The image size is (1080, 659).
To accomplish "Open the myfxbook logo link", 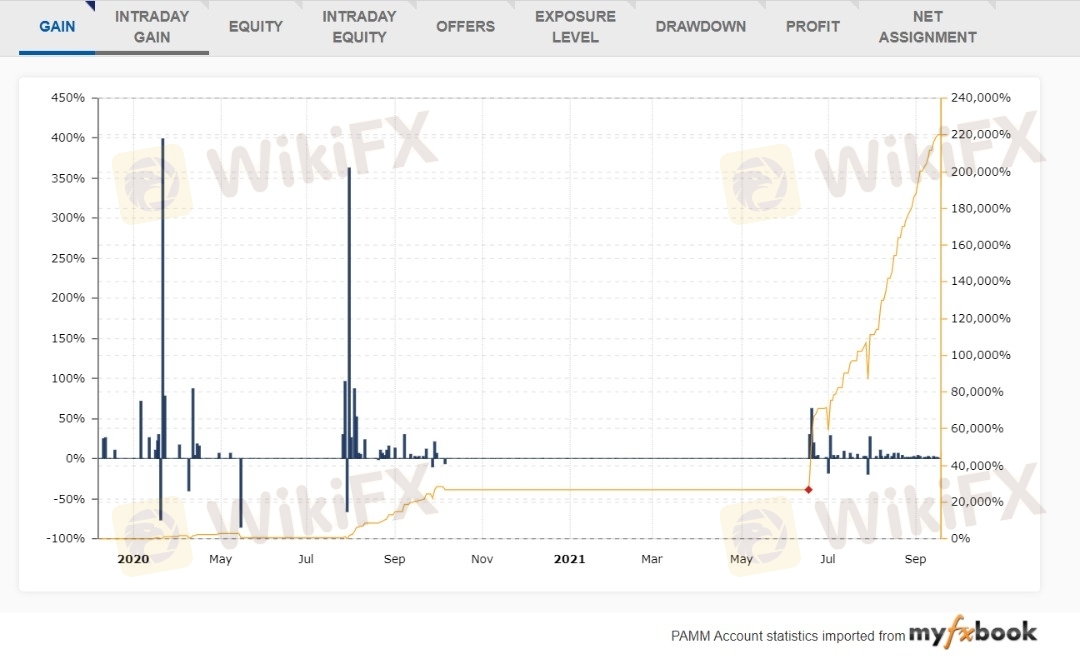I will pos(972,634).
